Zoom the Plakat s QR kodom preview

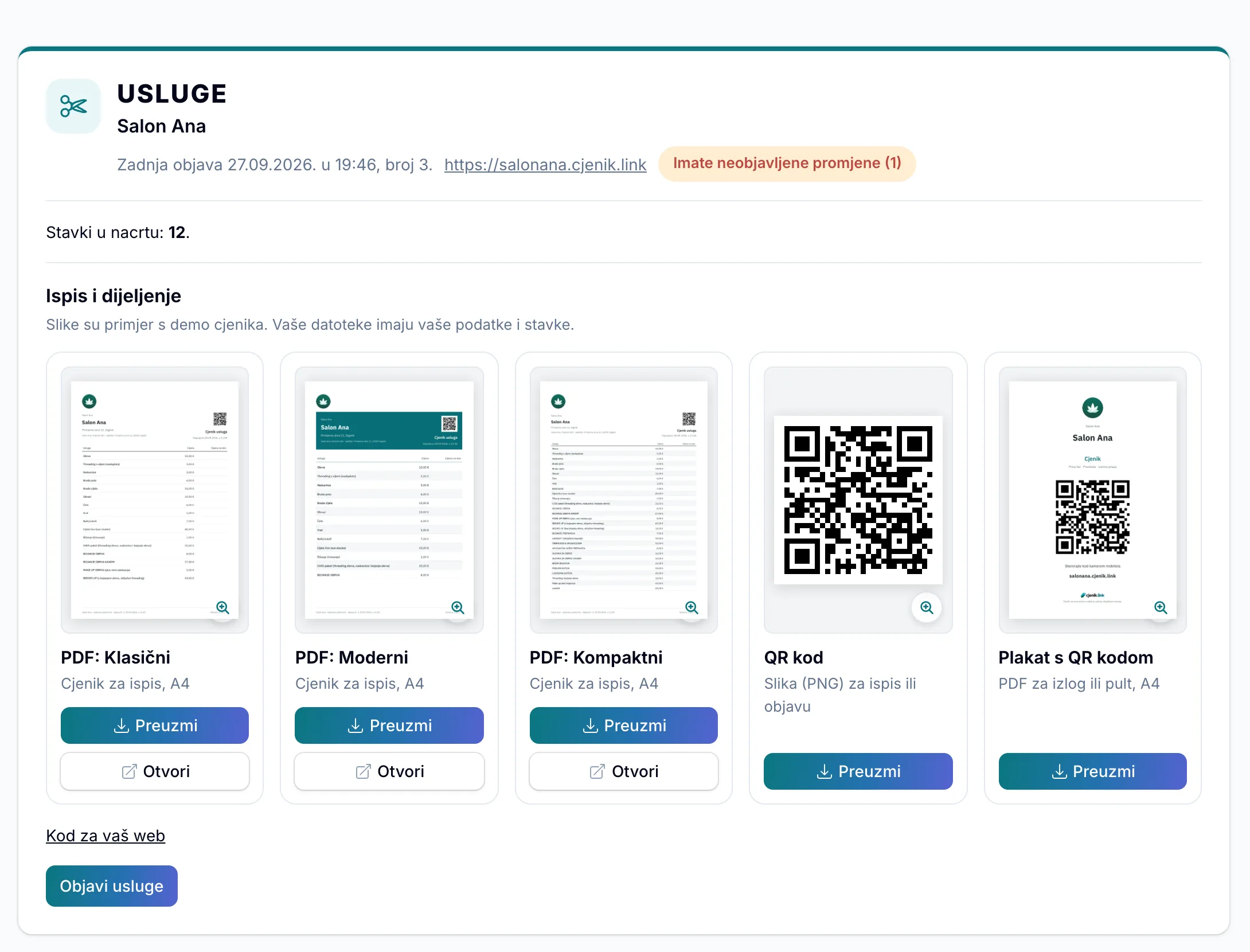1161,607
